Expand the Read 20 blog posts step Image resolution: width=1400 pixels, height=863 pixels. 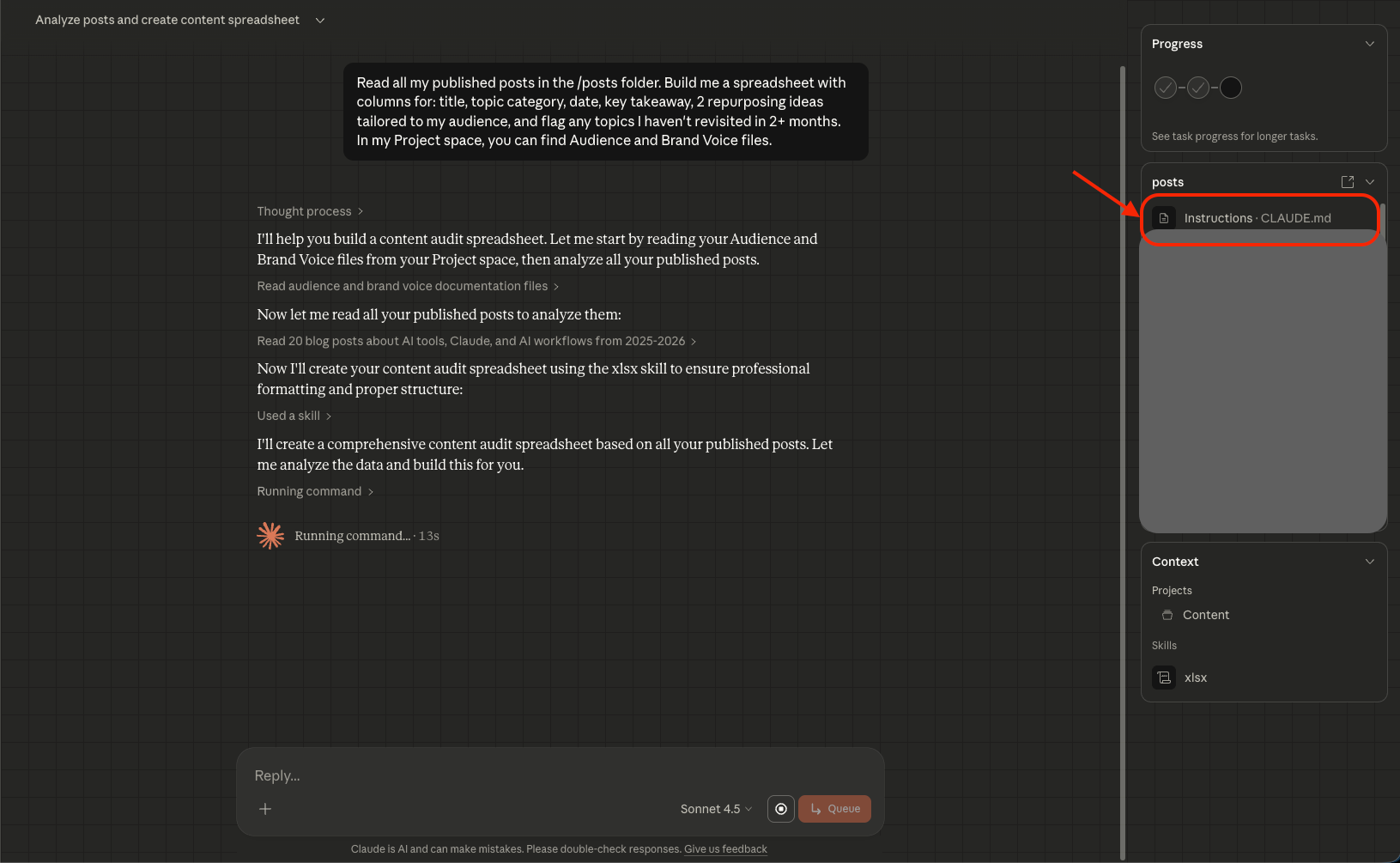click(476, 341)
